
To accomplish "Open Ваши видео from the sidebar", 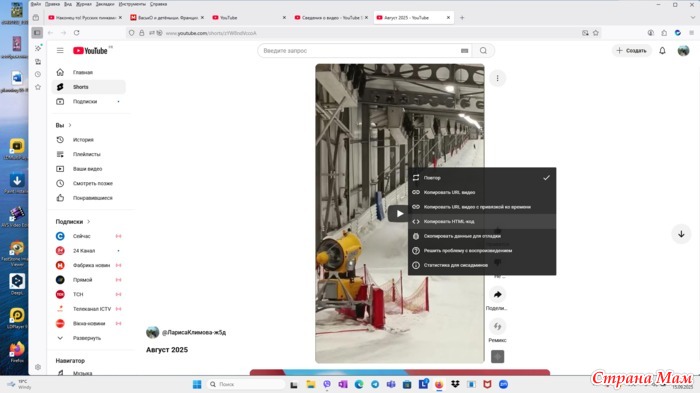I will point(88,169).
